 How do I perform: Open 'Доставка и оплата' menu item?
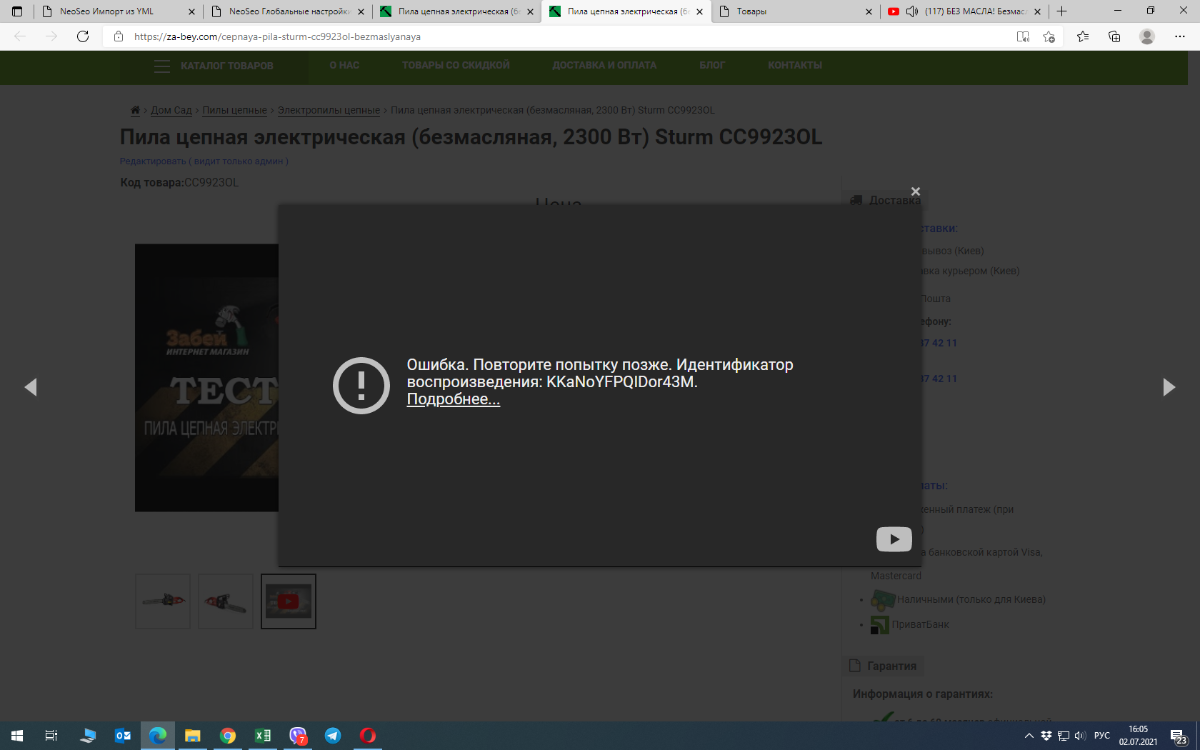(x=605, y=66)
